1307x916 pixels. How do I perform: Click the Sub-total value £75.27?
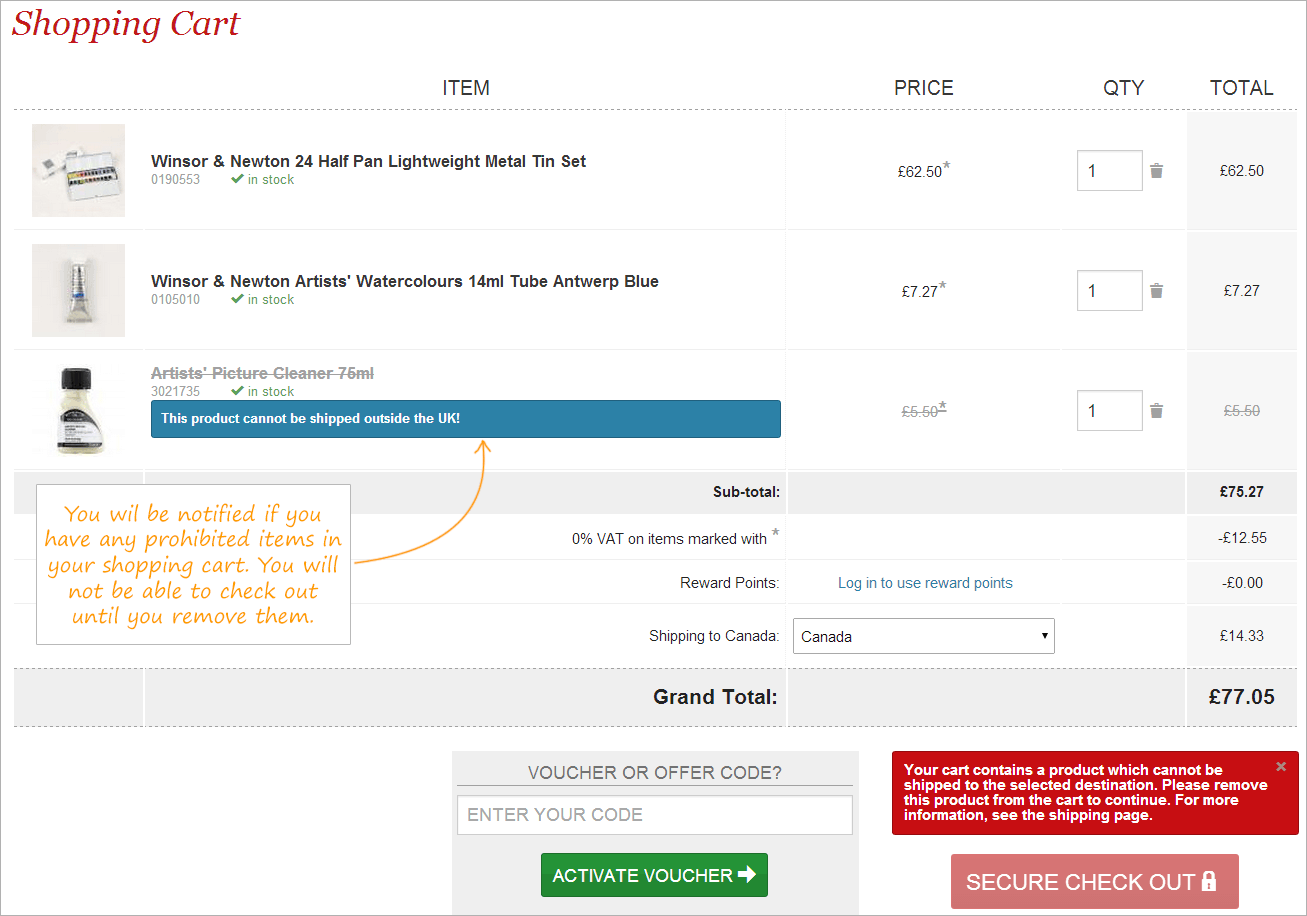coord(1241,492)
